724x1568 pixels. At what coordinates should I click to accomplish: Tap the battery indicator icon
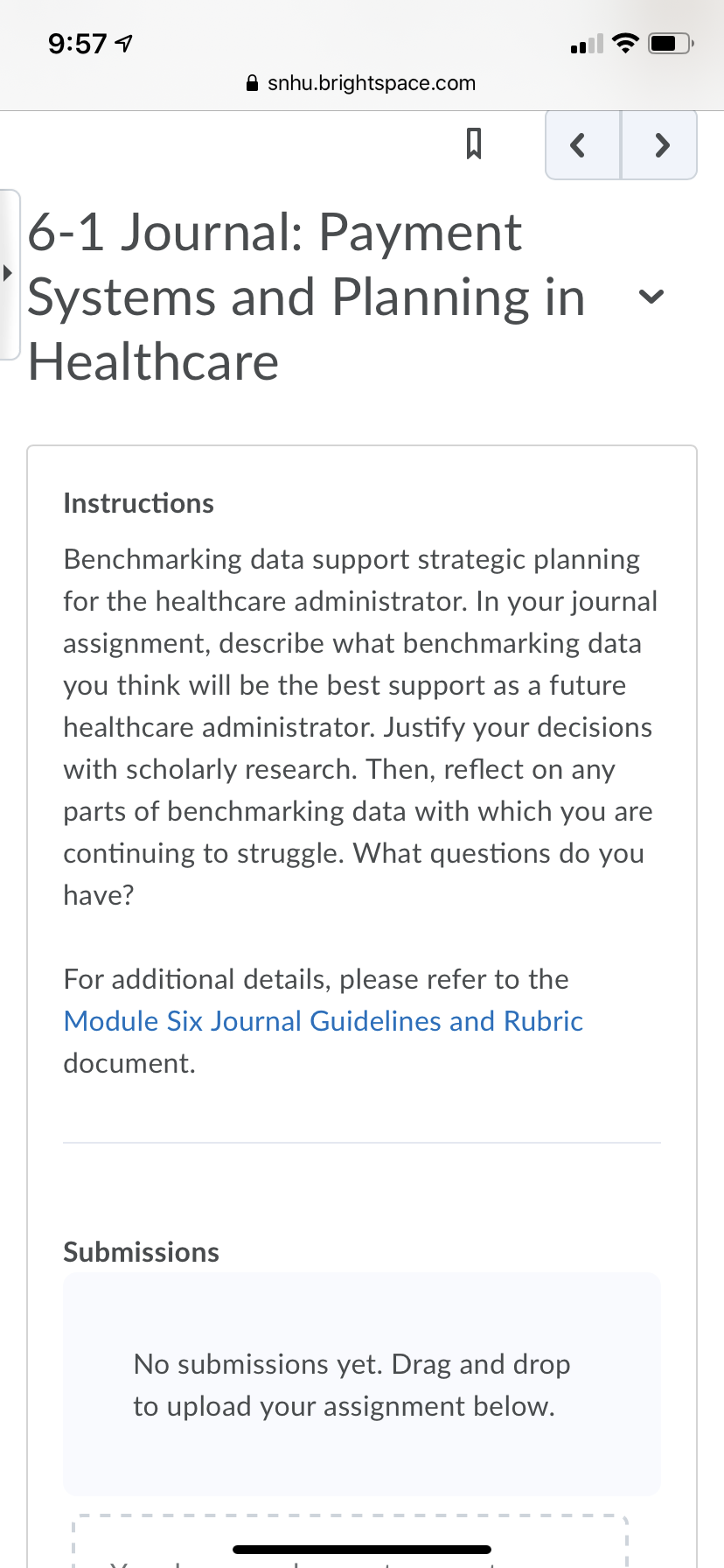[671, 43]
